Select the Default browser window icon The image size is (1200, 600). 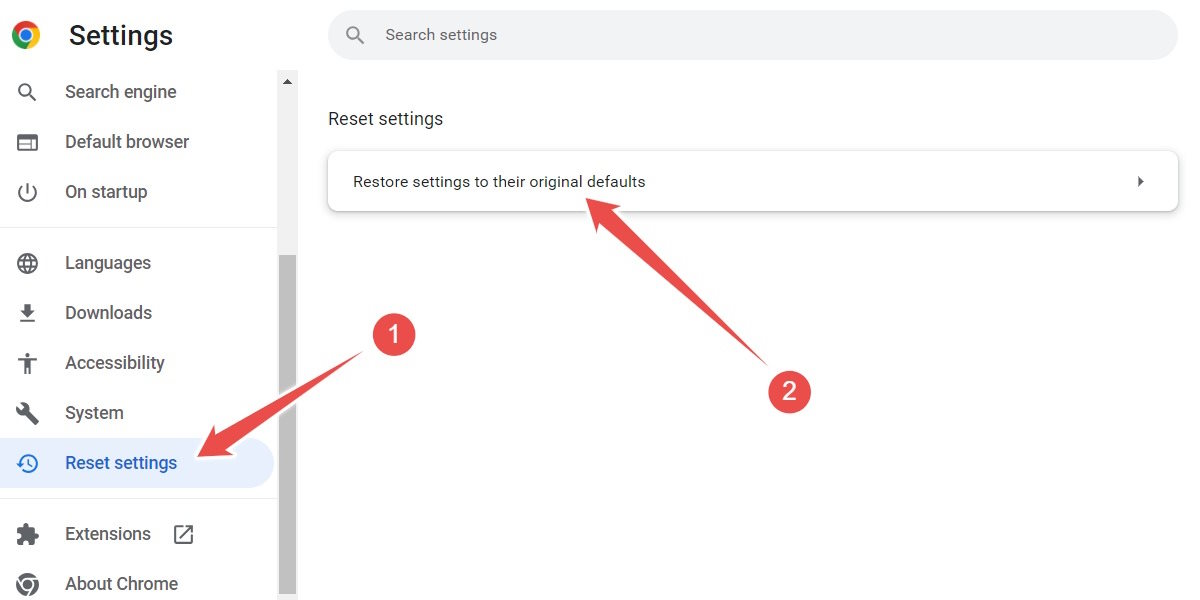click(x=26, y=141)
